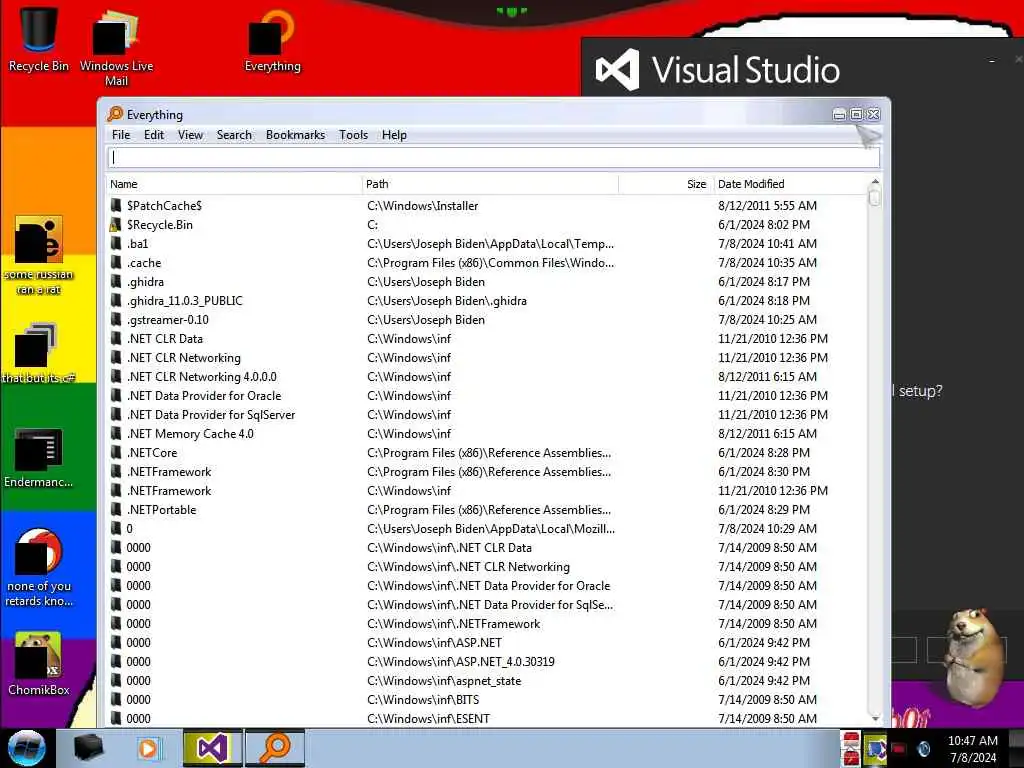The image size is (1024, 768).
Task: Open the View menu
Action: 190,135
